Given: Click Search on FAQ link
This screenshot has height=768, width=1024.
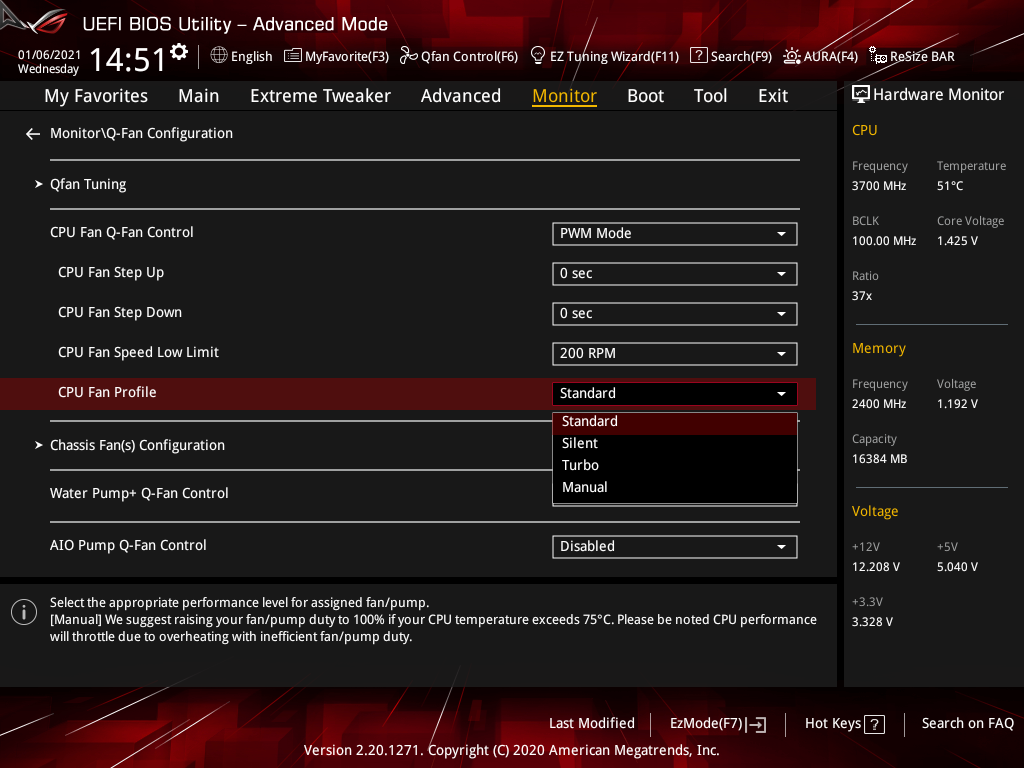Looking at the screenshot, I should click(967, 723).
